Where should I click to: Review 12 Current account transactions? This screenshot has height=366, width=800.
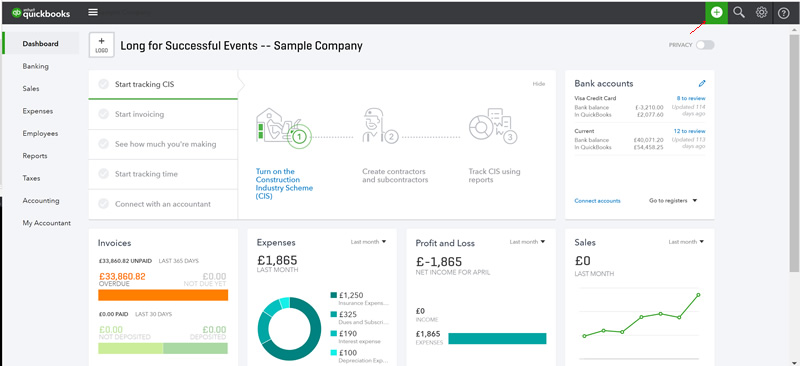689,131
